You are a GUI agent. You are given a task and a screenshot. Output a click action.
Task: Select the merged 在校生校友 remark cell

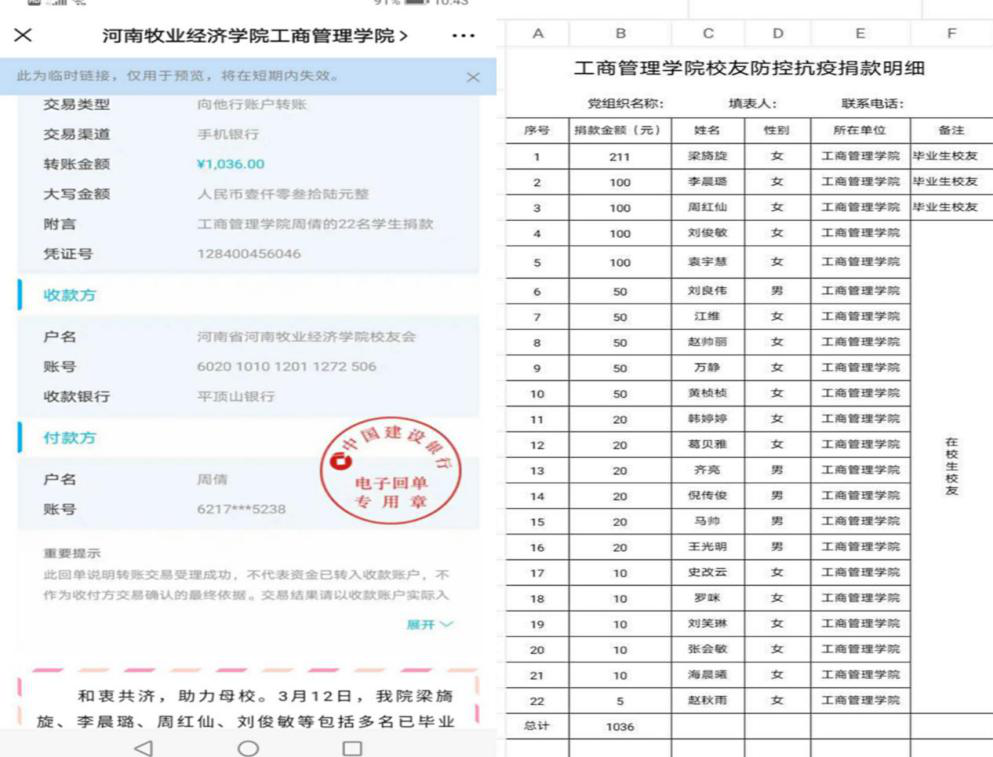[x=951, y=466]
